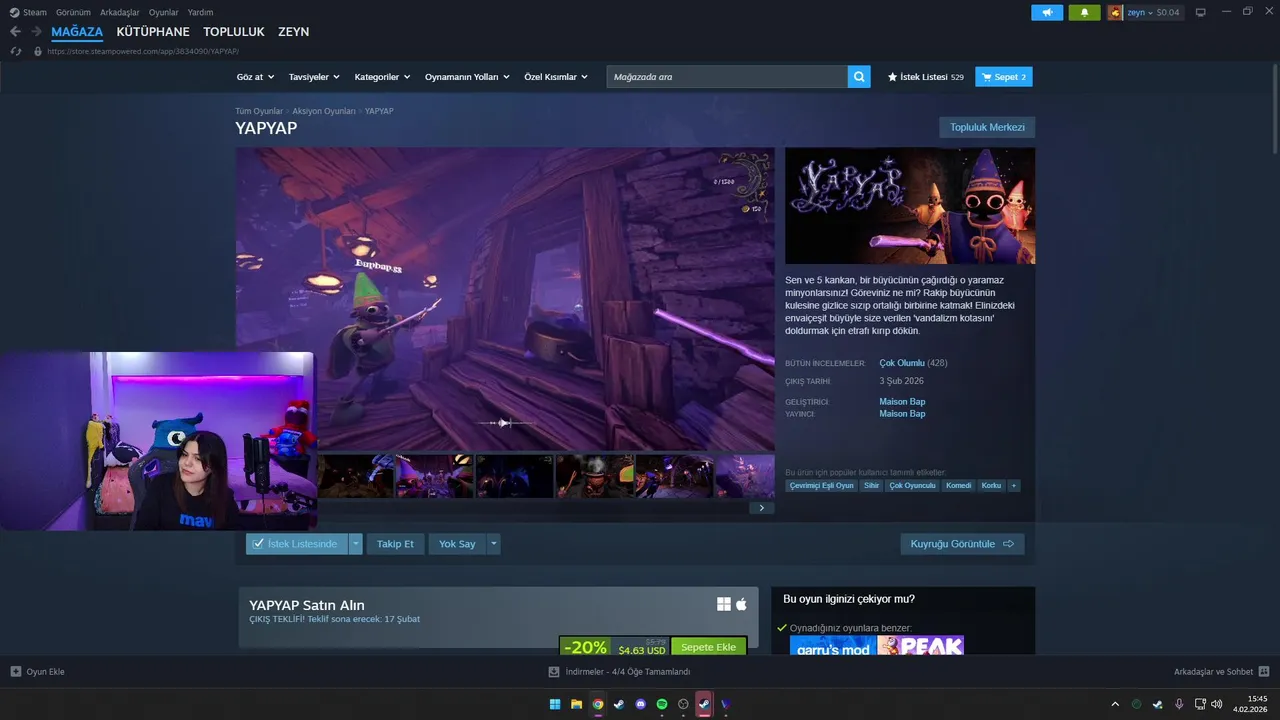Click the magnifier search button
The width and height of the screenshot is (1280, 720).
pos(859,77)
